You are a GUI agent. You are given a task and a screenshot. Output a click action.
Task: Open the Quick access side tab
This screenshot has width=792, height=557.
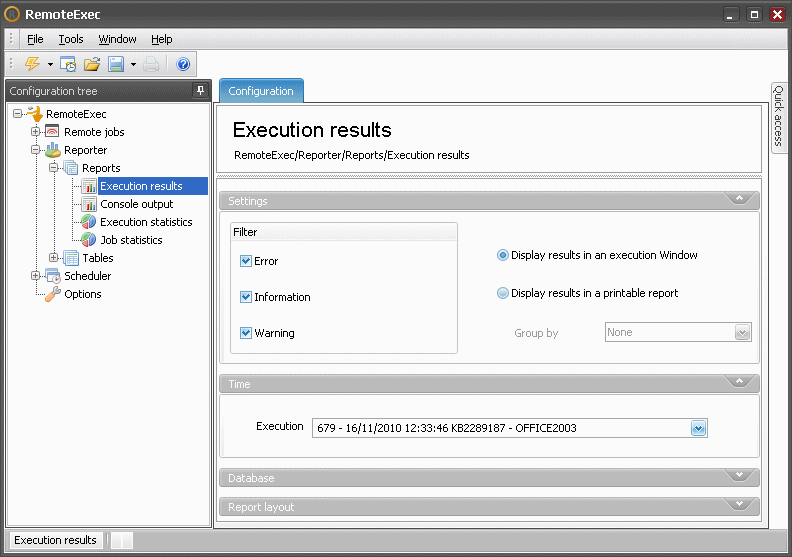coord(778,116)
